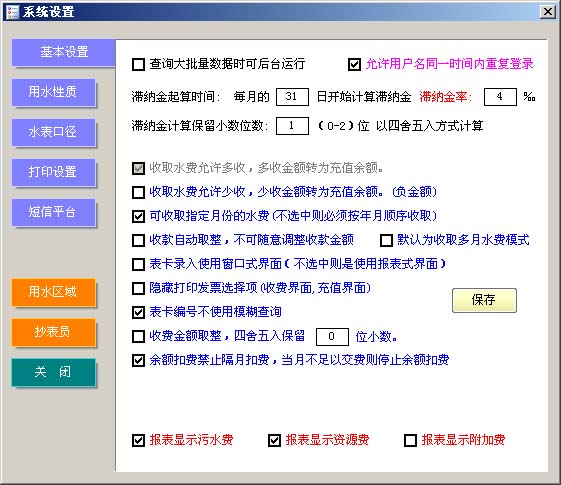Screen dimensions: 561x485
Task: Go to 打印设置 page
Action: [54, 172]
